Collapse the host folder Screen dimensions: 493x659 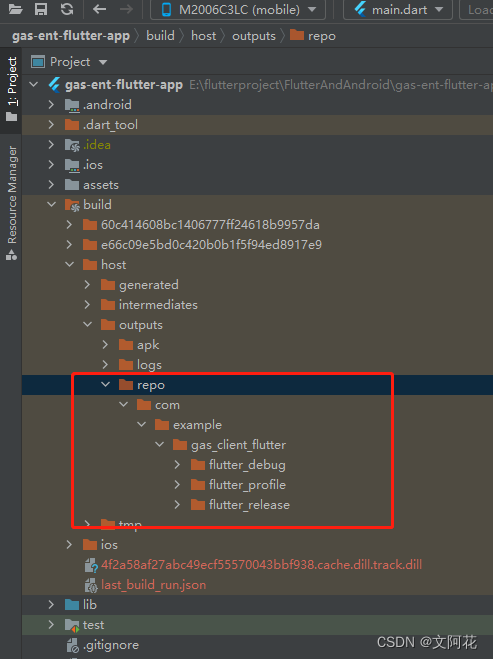coord(69,264)
